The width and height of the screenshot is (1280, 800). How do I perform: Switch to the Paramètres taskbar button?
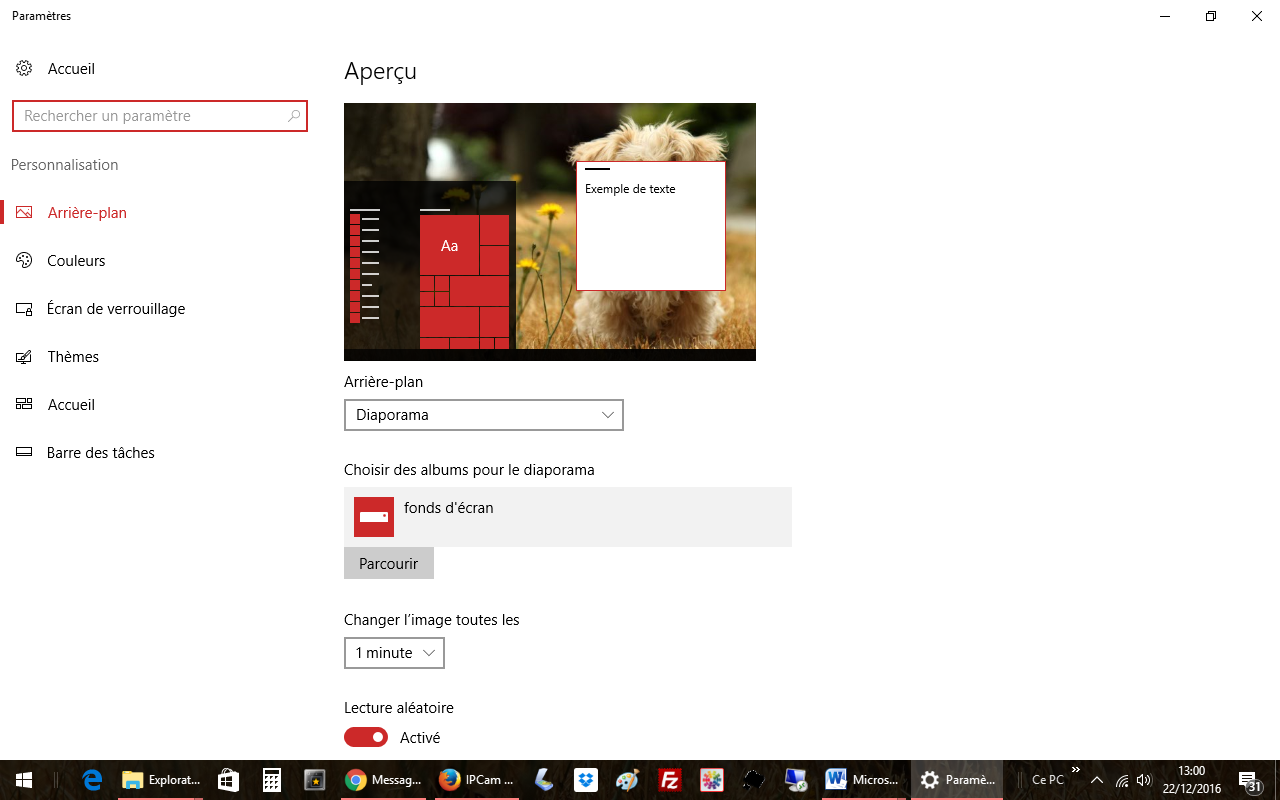point(957,780)
